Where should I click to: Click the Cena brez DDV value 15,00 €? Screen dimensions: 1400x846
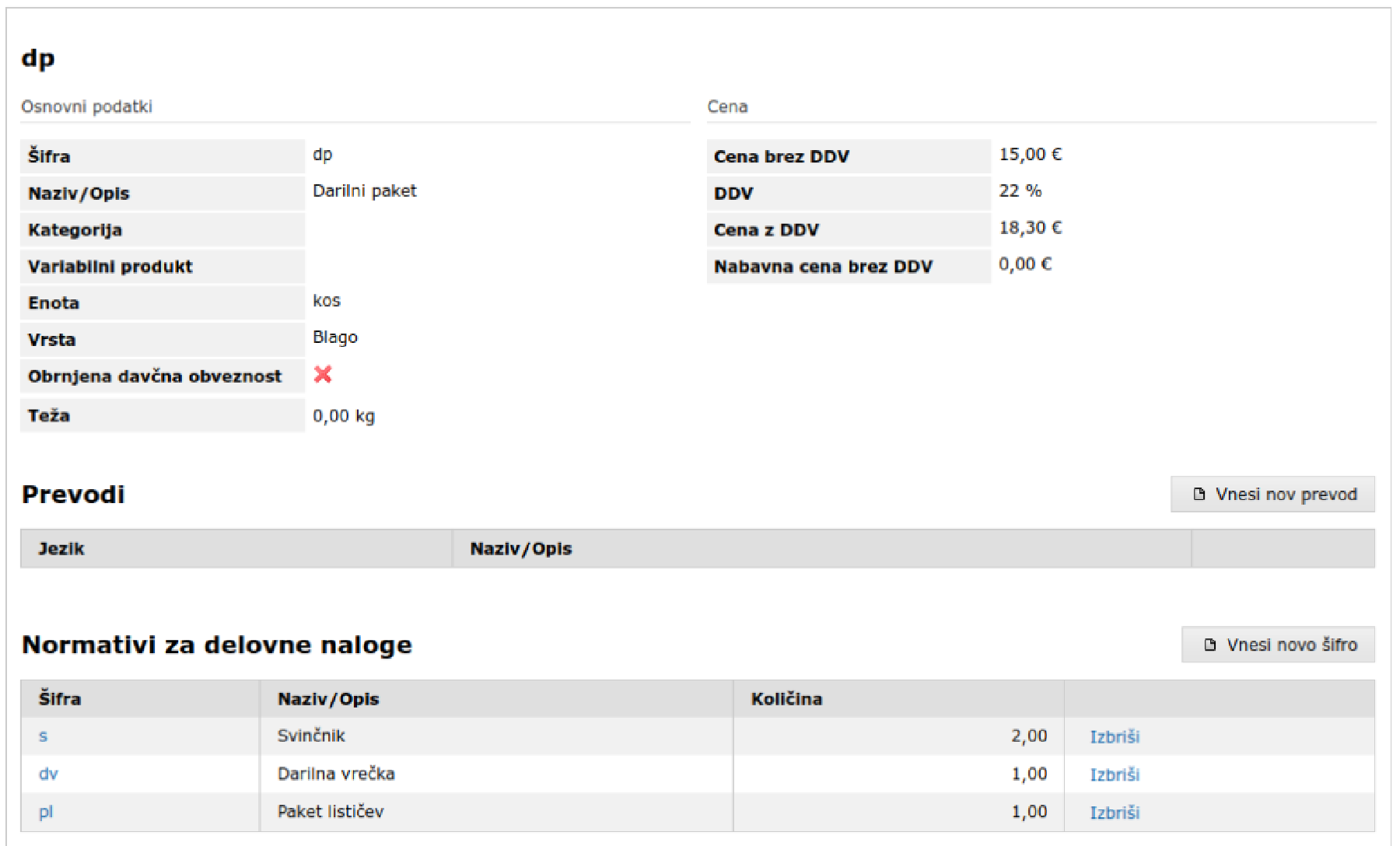(x=1030, y=155)
